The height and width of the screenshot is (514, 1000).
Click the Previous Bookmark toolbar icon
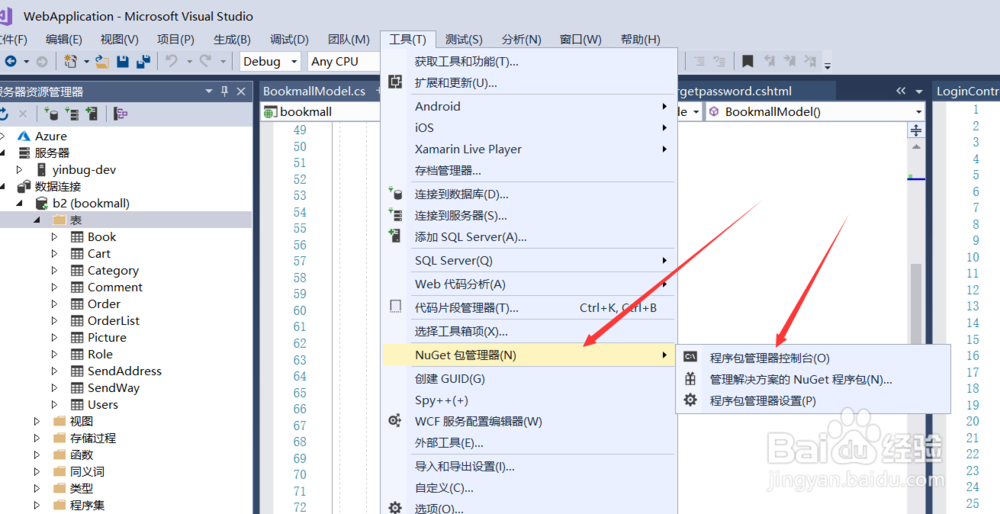769,61
